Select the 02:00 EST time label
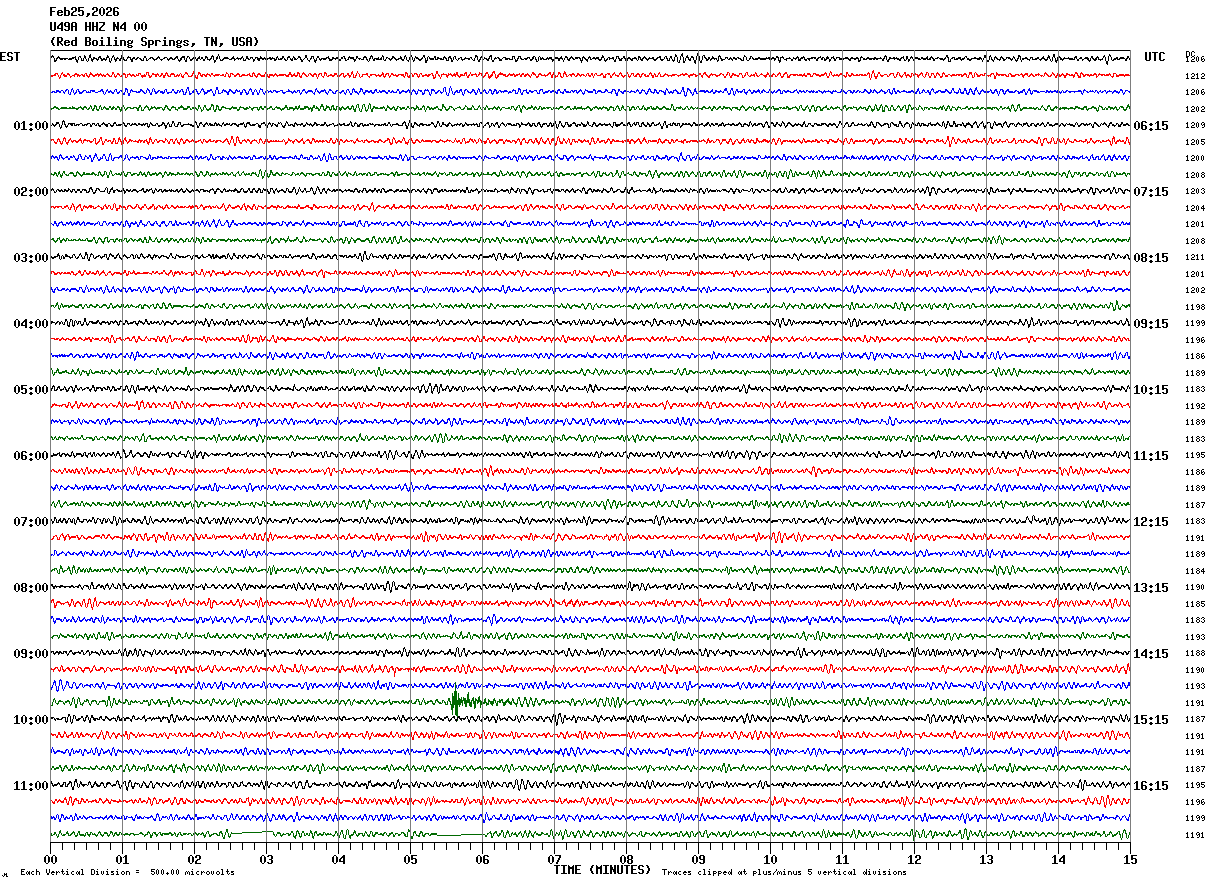 pos(31,192)
